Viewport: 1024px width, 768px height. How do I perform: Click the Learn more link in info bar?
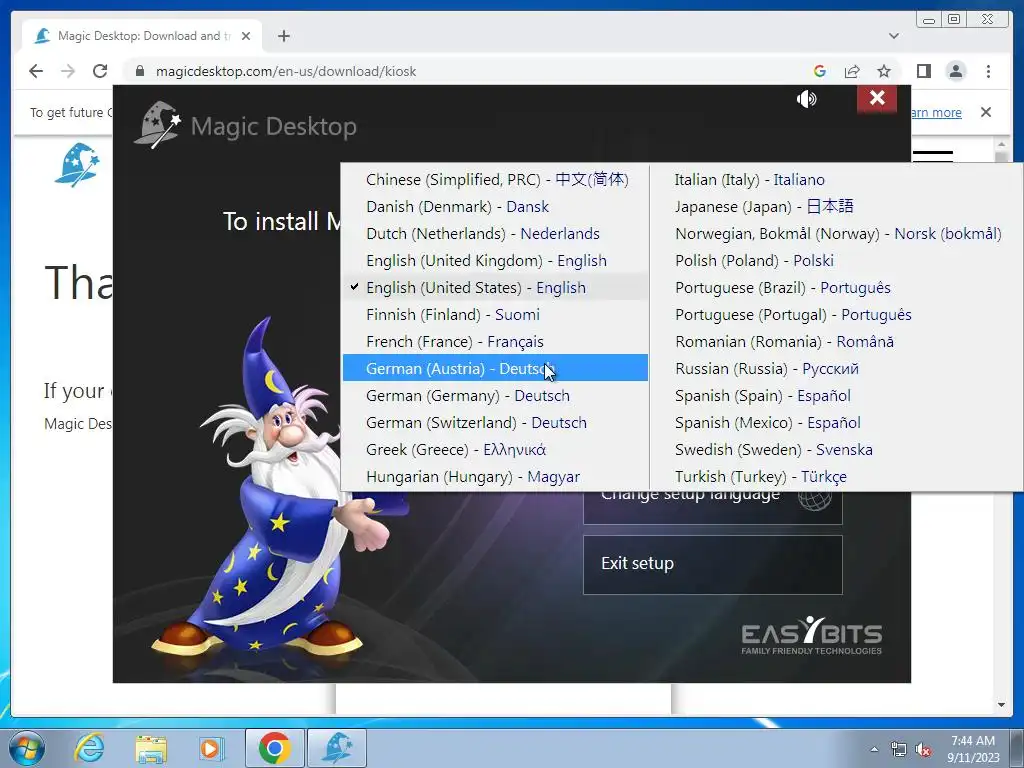click(936, 112)
